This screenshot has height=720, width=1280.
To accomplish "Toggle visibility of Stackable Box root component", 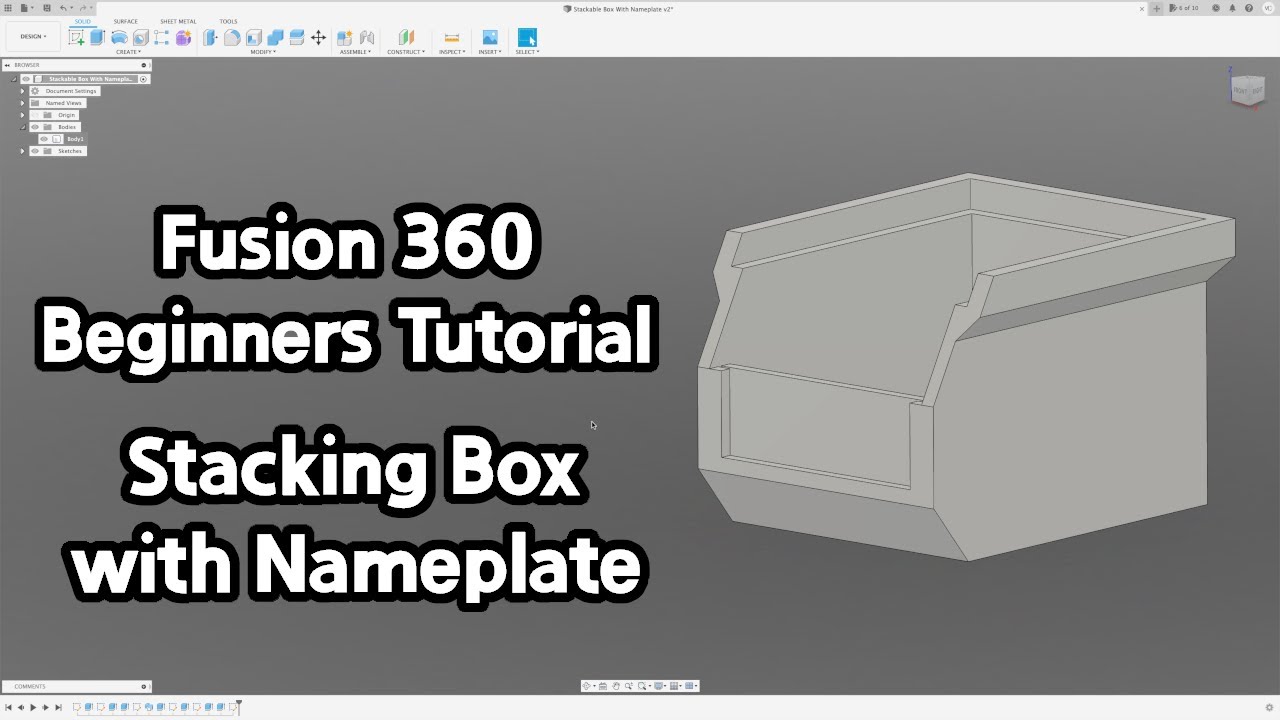I will 26,79.
